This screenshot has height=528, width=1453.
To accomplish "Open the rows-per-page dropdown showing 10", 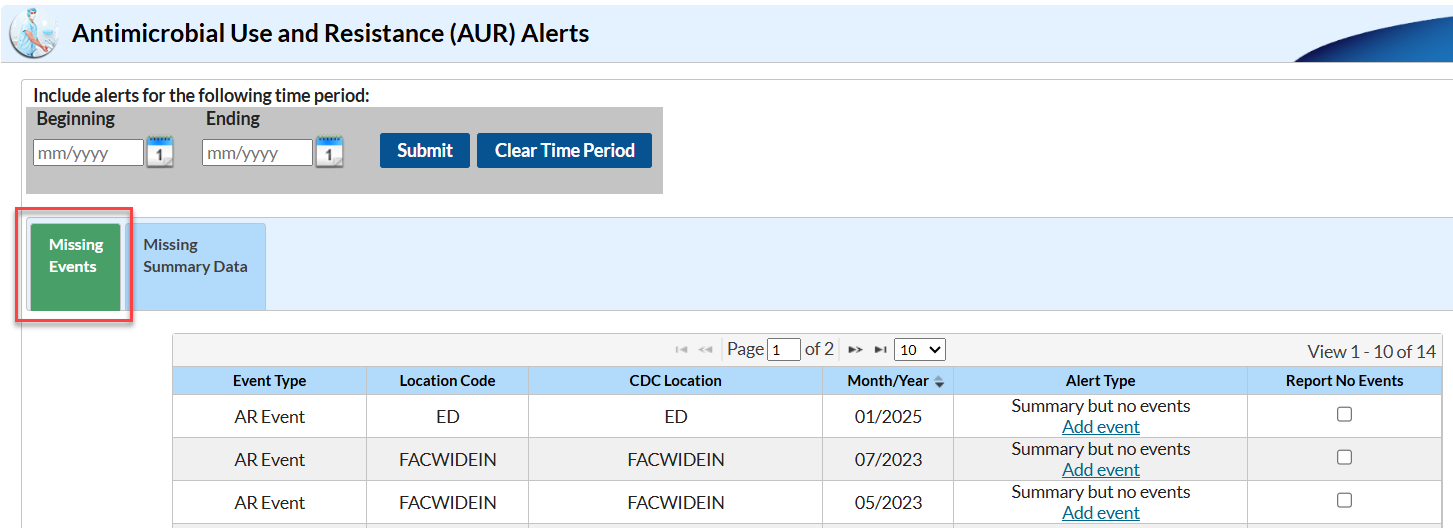I will click(919, 350).
